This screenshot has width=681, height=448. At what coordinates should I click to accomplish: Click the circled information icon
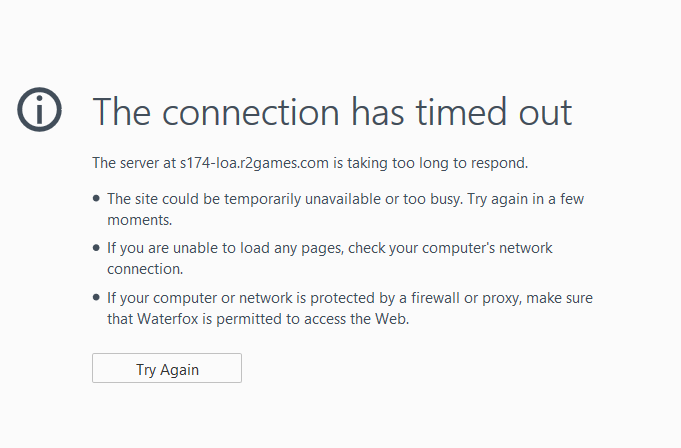pyautogui.click(x=40, y=110)
